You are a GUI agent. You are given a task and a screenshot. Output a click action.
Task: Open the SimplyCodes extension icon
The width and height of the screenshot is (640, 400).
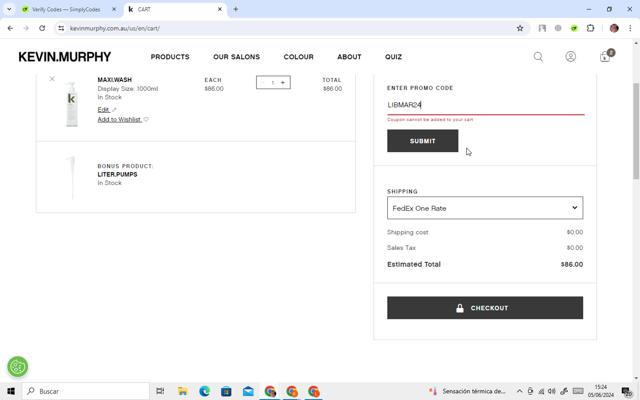pyautogui.click(x=574, y=28)
